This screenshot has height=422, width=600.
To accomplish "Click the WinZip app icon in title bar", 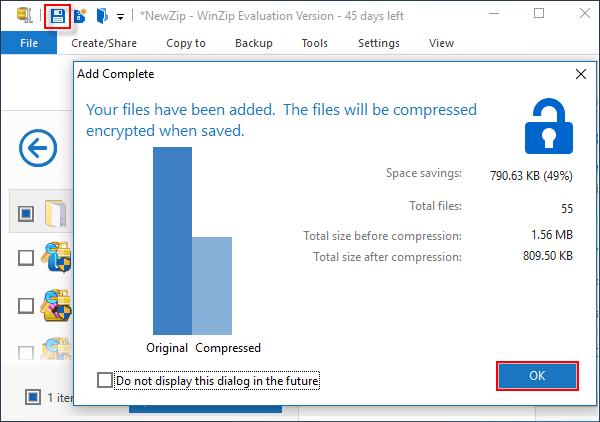I will point(24,15).
